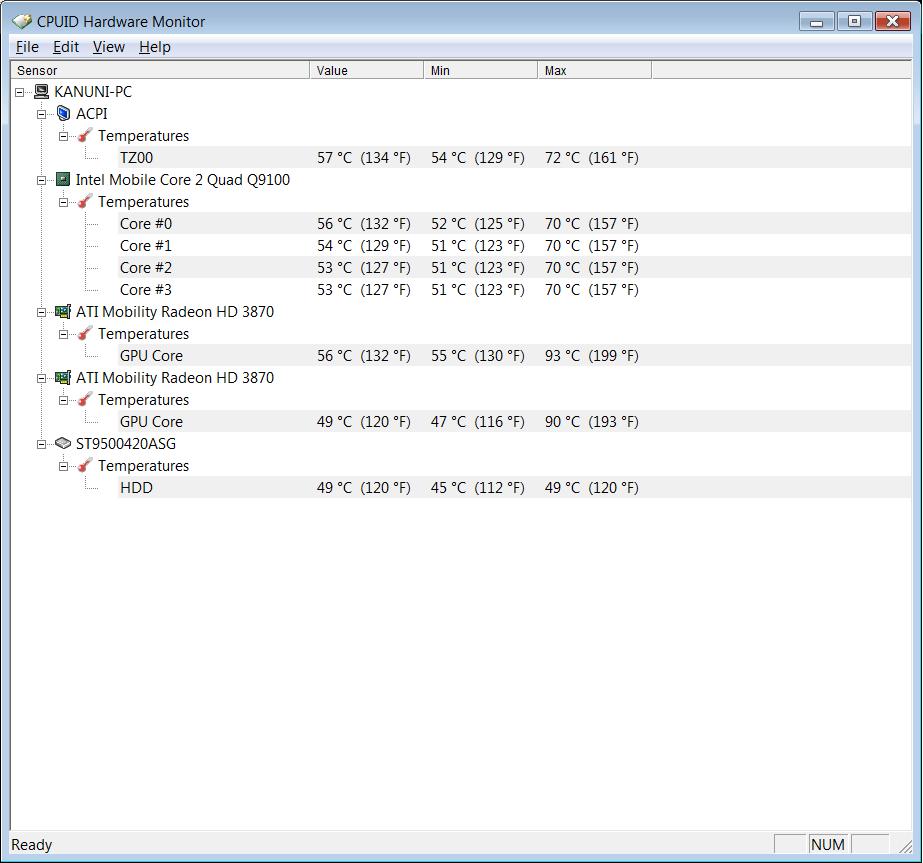
Task: Select the Core #2 sensor row
Action: (x=514, y=268)
